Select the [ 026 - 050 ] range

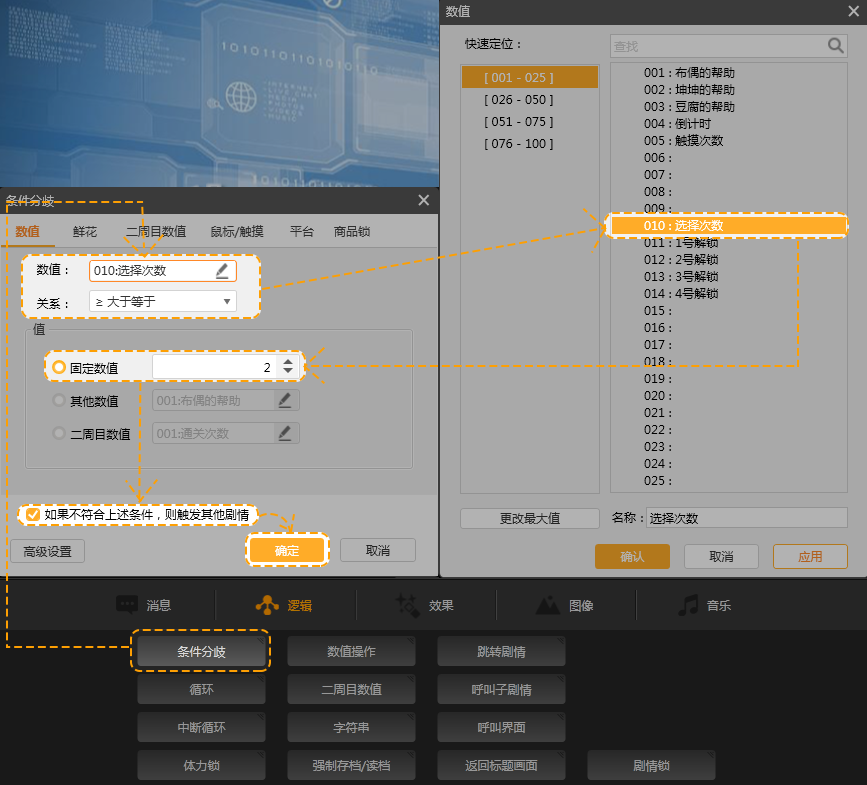coord(518,100)
